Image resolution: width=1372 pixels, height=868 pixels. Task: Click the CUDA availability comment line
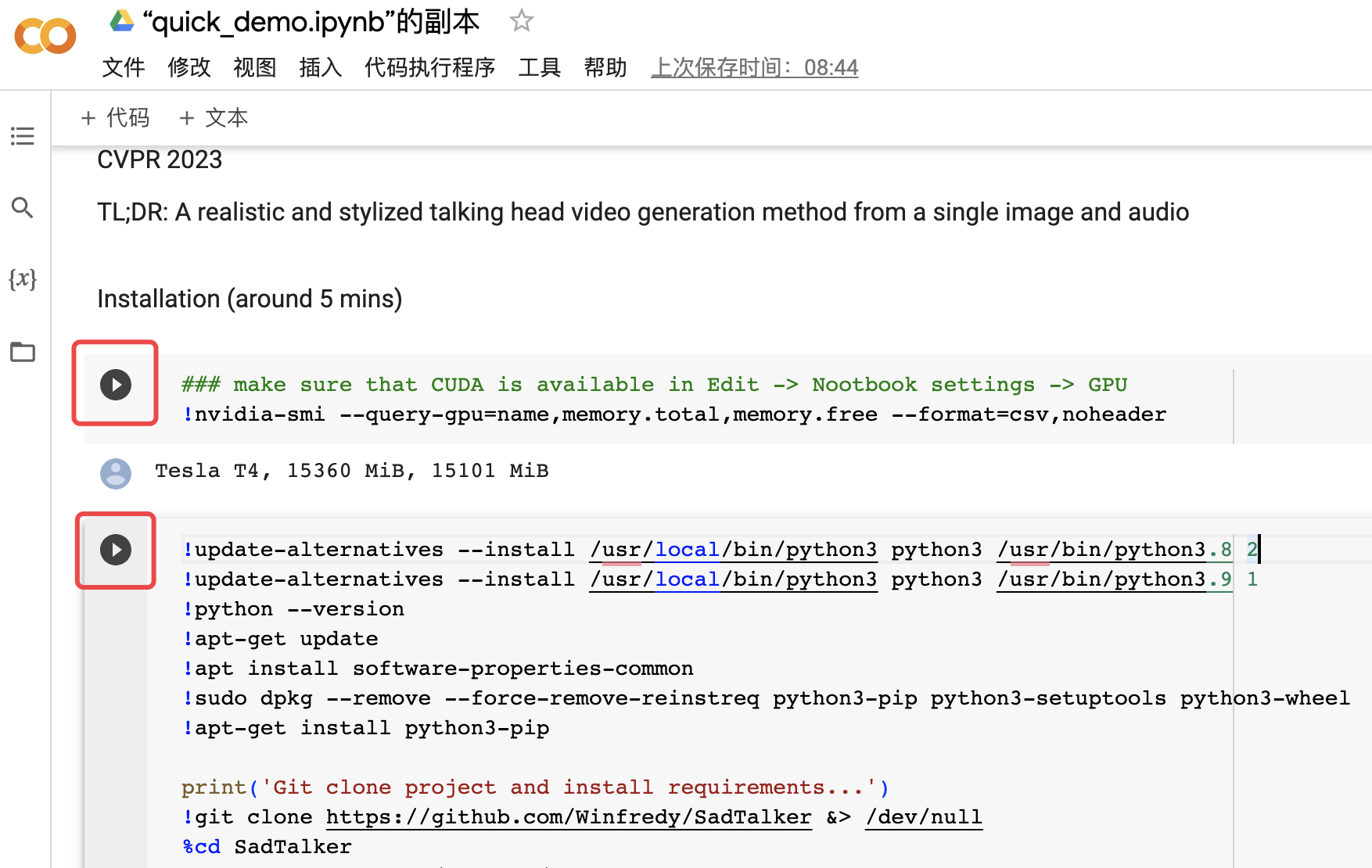[x=654, y=385]
